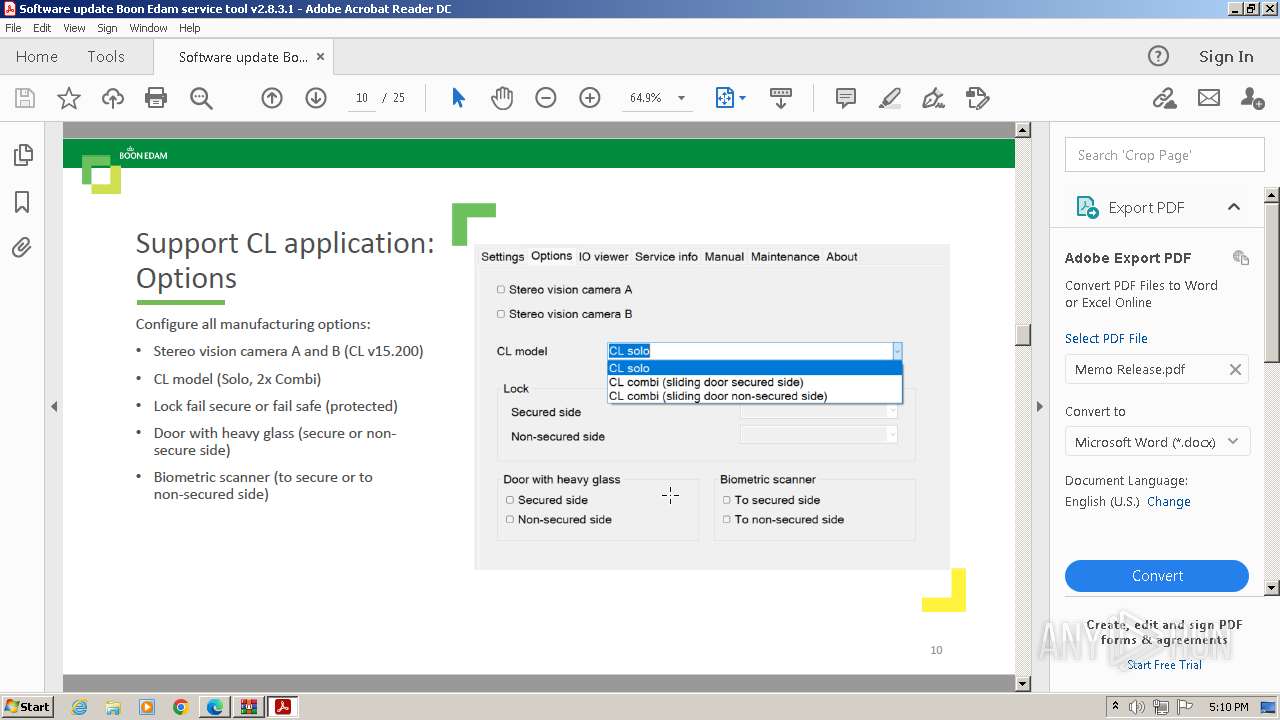Viewport: 1280px width, 720px height.
Task: Go to the next page arrow
Action: tap(316, 98)
